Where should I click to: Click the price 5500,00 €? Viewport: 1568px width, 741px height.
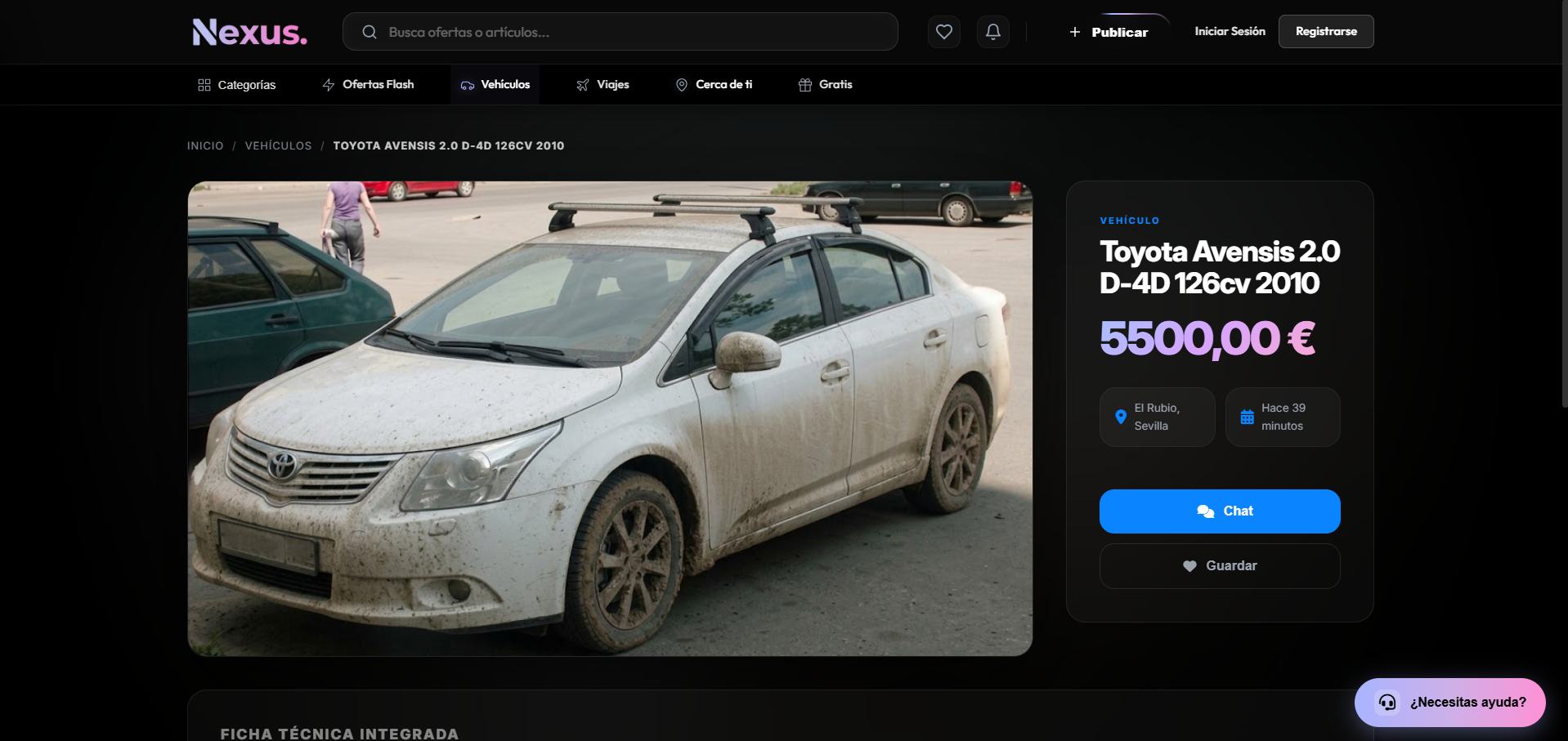(x=1207, y=338)
